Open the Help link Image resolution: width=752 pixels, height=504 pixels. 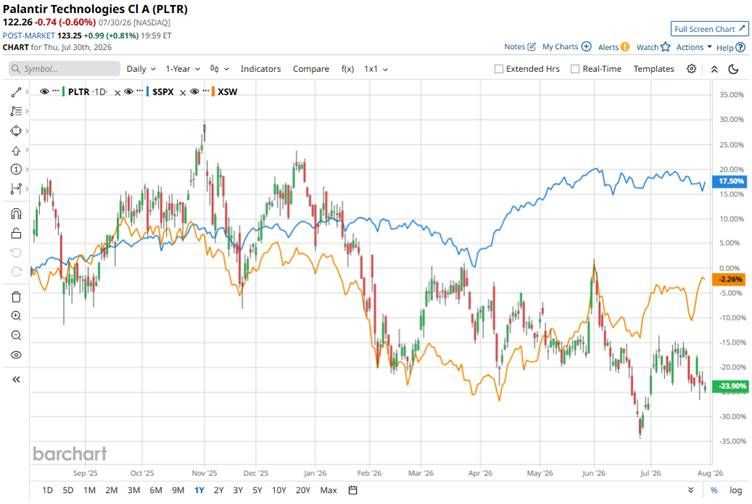(730, 47)
